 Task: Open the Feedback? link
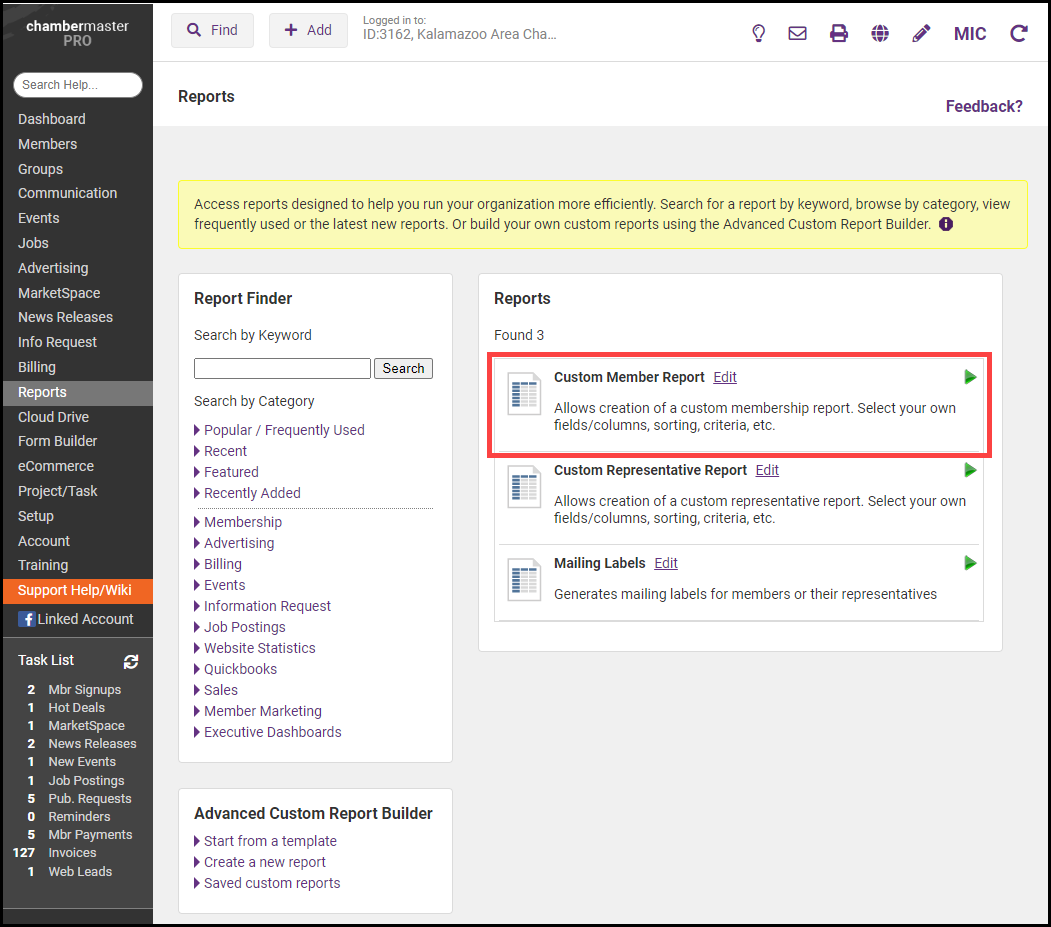tap(984, 106)
